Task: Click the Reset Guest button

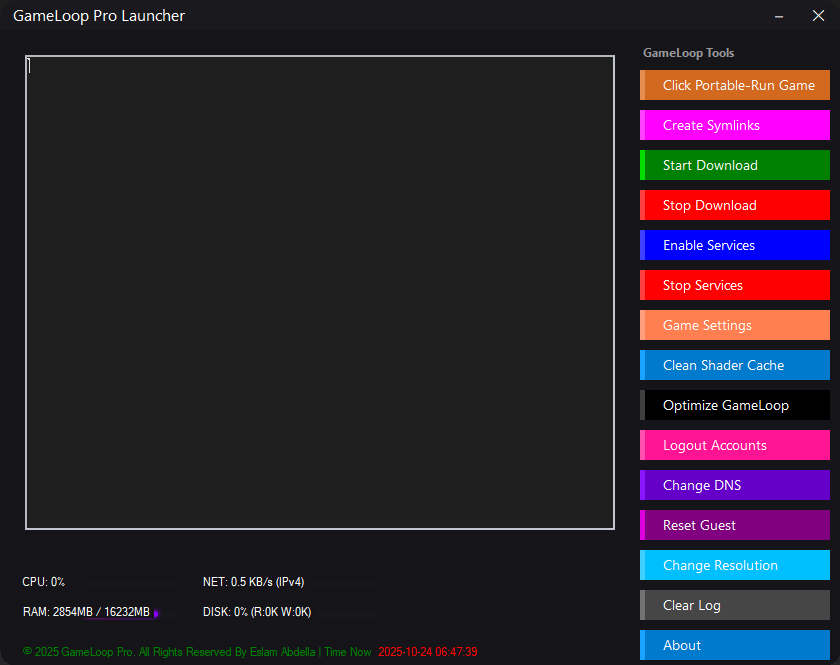Action: 734,525
